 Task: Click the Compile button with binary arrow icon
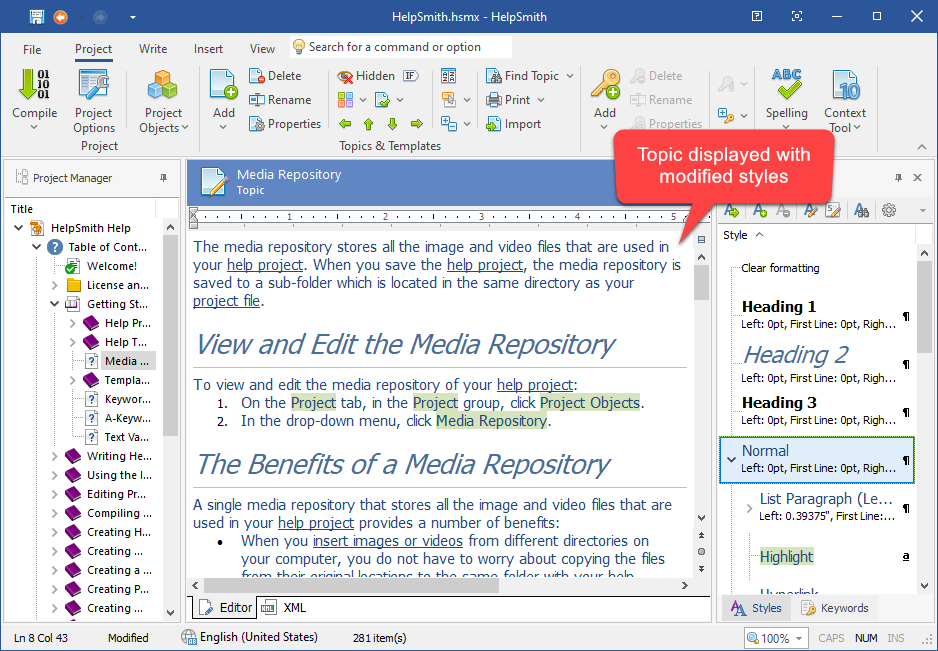[34, 99]
